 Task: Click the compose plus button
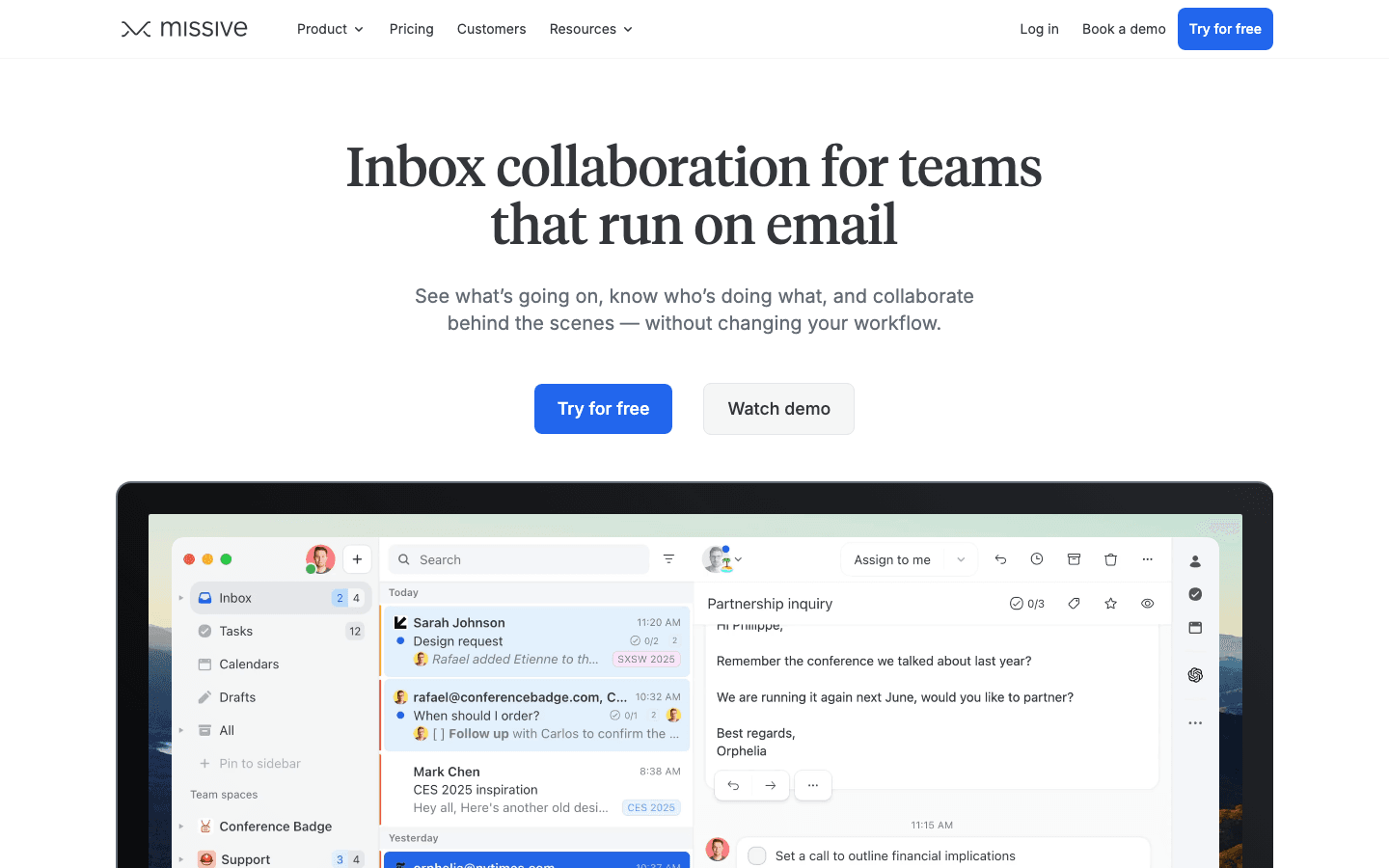pyautogui.click(x=357, y=559)
